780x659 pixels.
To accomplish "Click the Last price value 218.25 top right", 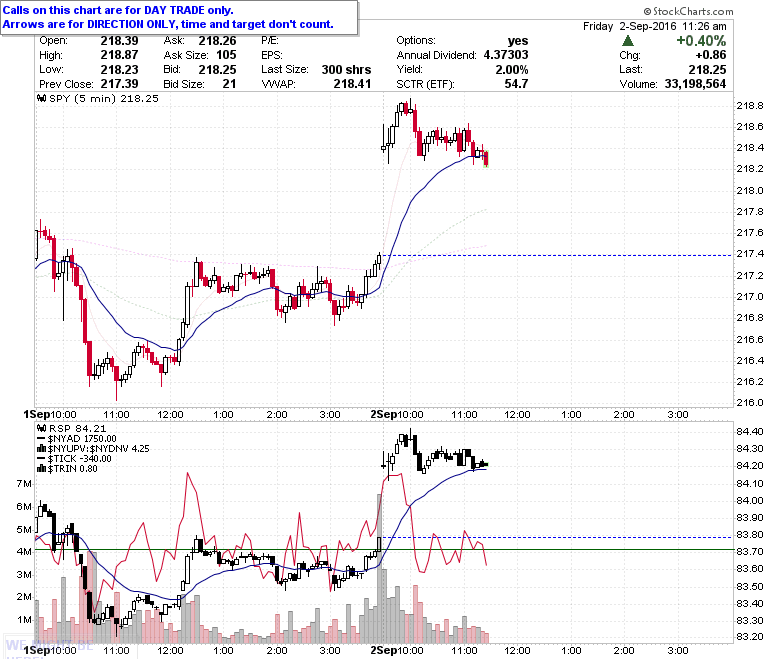I will (x=707, y=70).
